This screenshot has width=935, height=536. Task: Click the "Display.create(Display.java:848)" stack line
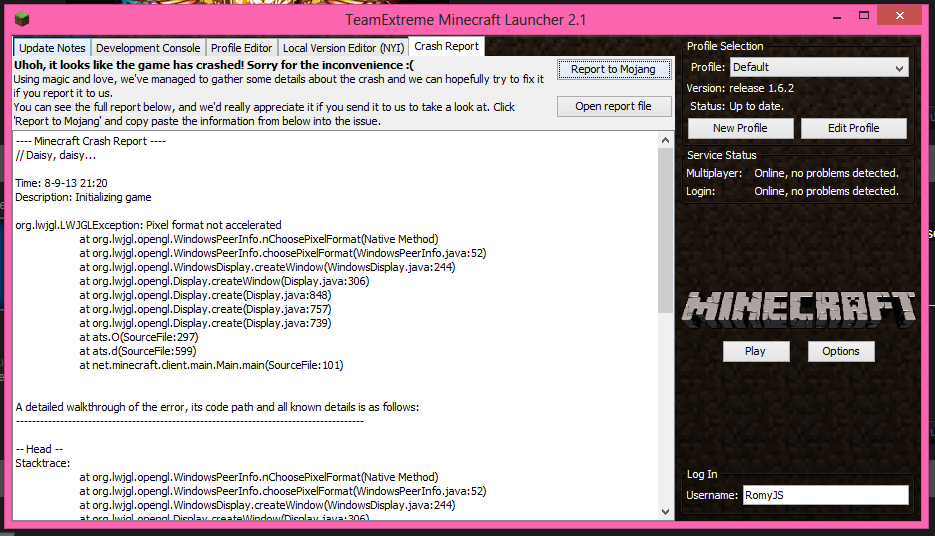(x=205, y=295)
